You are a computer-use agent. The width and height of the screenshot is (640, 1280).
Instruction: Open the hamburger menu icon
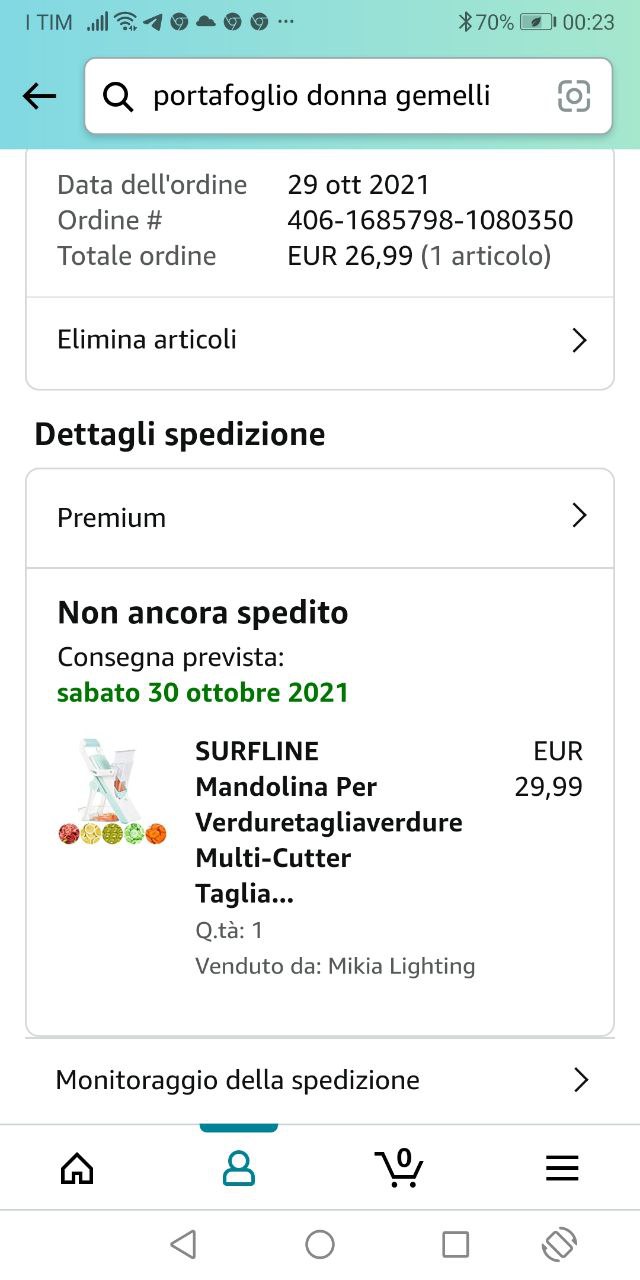tap(562, 1168)
